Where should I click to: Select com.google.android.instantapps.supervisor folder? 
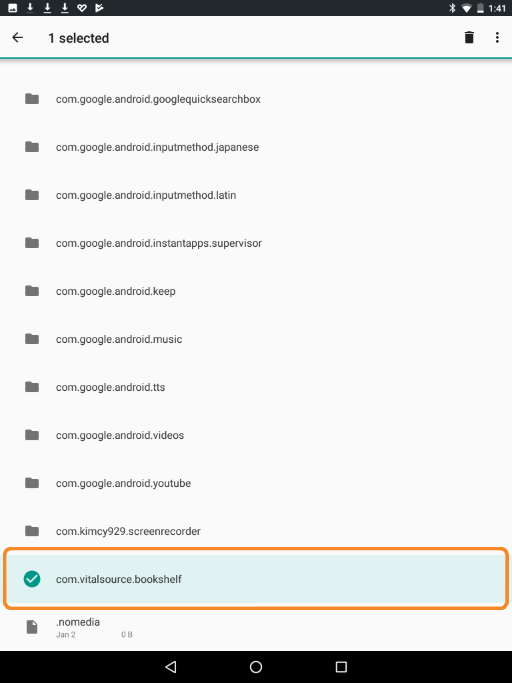[256, 243]
